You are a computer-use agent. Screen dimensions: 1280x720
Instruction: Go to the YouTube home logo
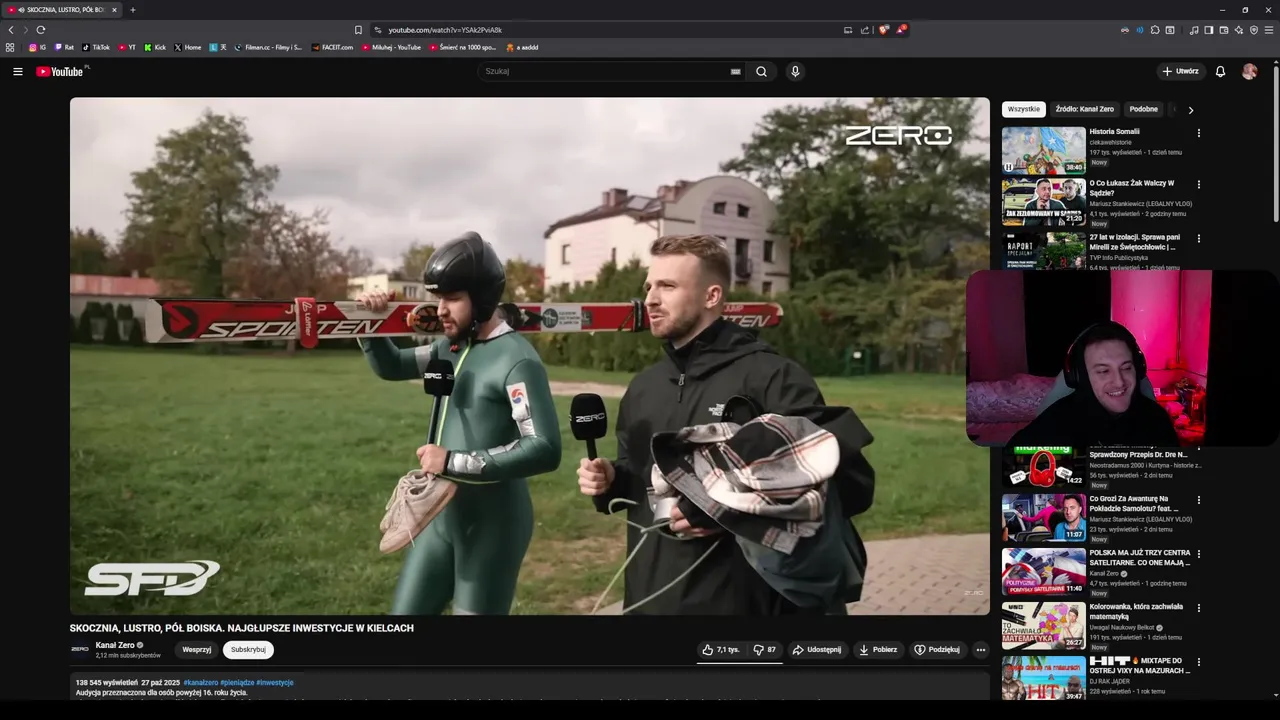pyautogui.click(x=60, y=71)
